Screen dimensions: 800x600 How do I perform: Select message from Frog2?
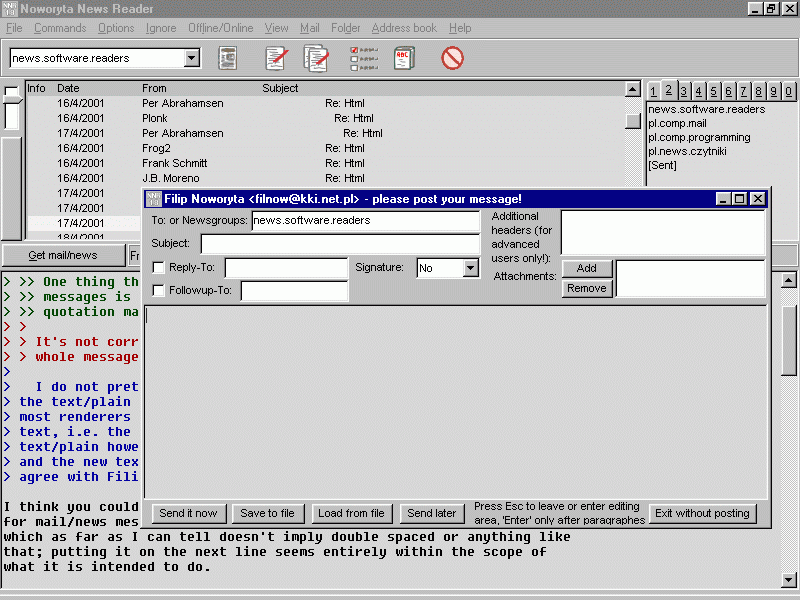(x=327, y=148)
